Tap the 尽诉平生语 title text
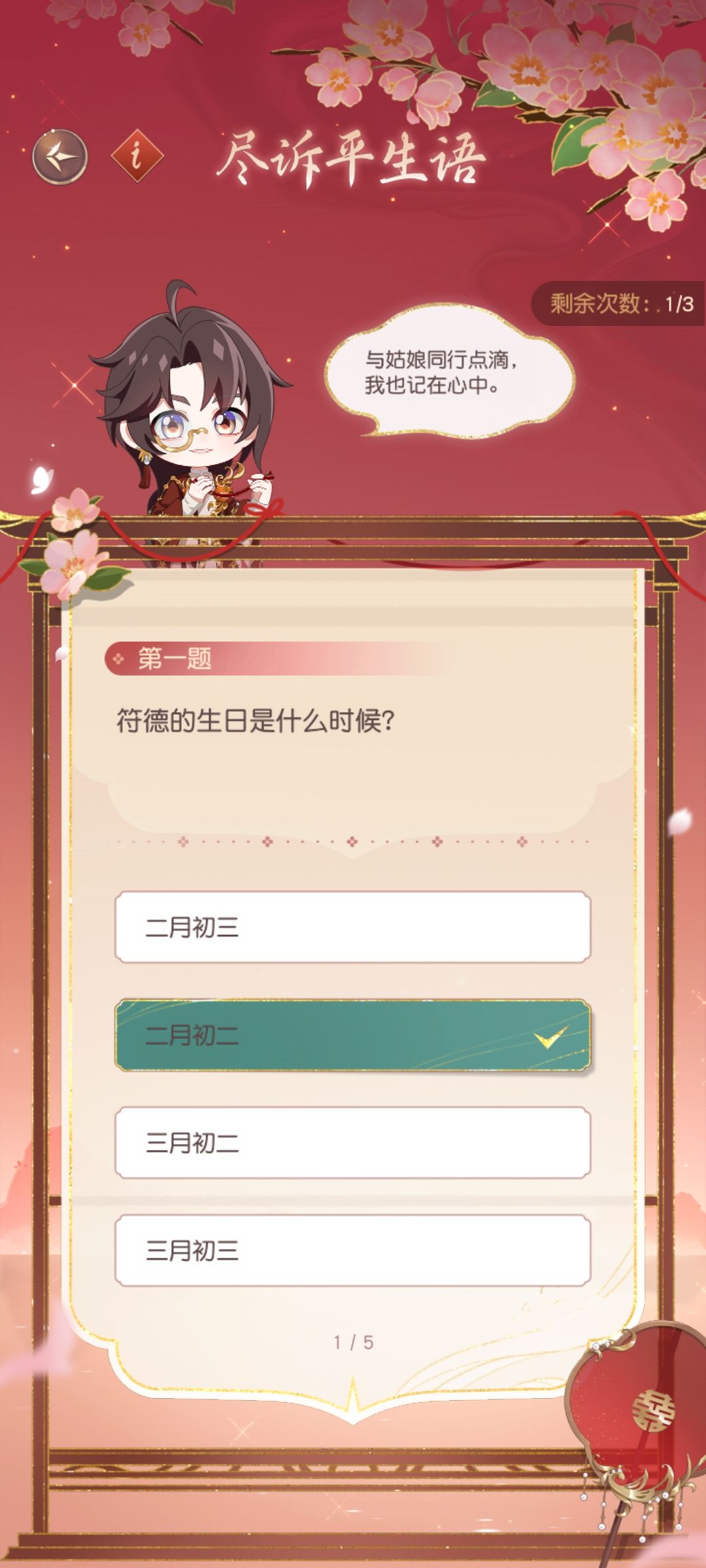 click(352, 159)
